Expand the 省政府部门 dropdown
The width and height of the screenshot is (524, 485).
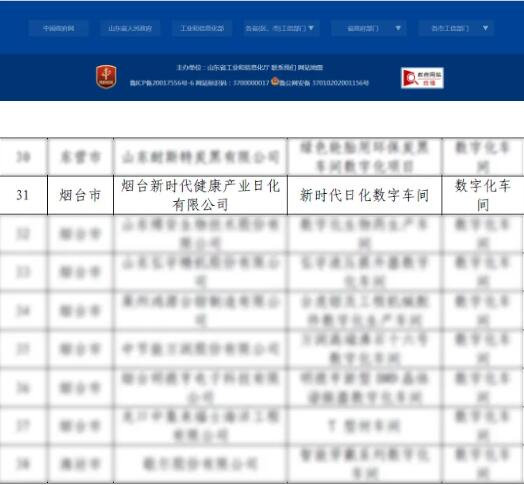(369, 28)
